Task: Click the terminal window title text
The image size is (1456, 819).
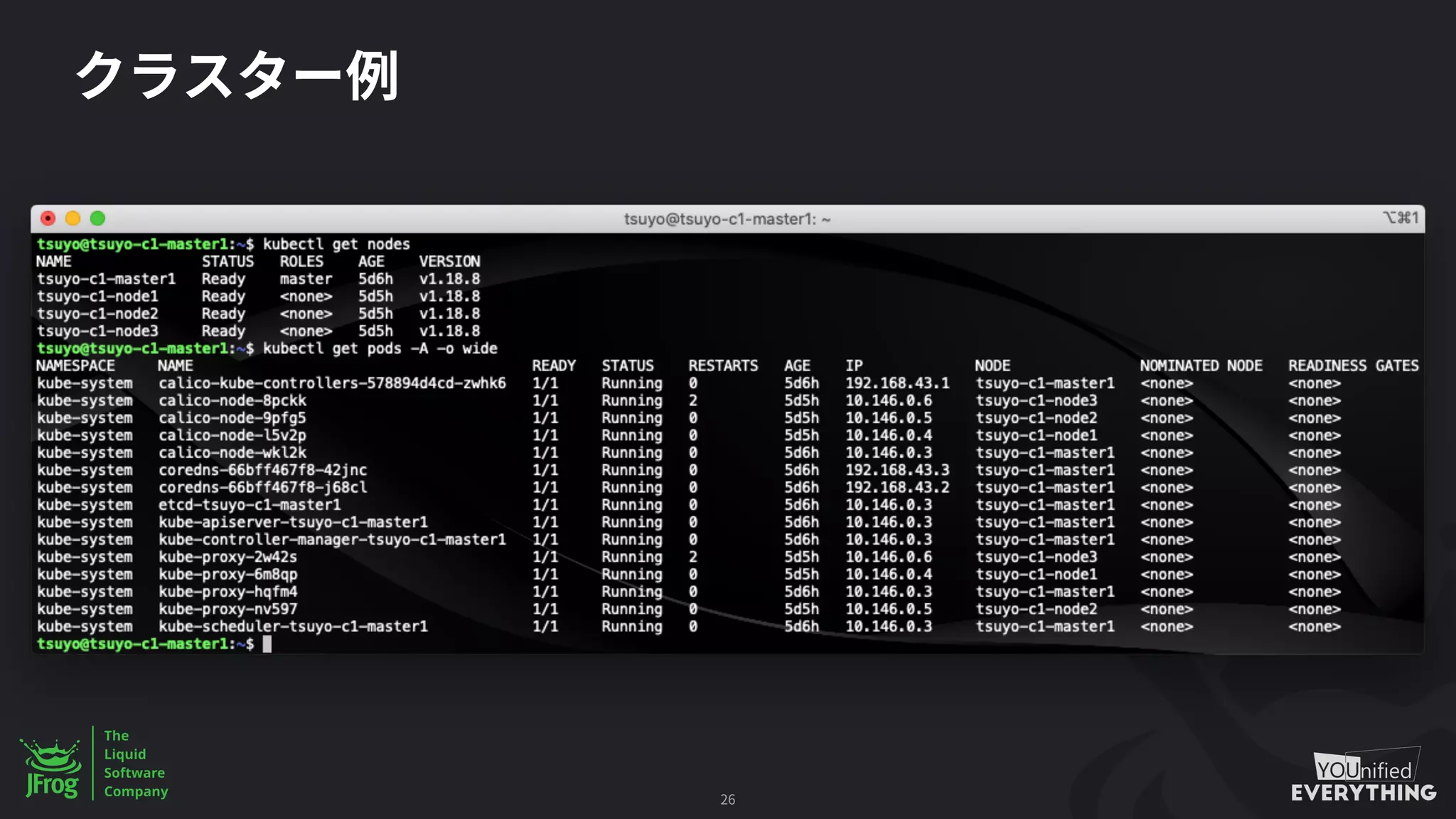Action: coord(727,219)
